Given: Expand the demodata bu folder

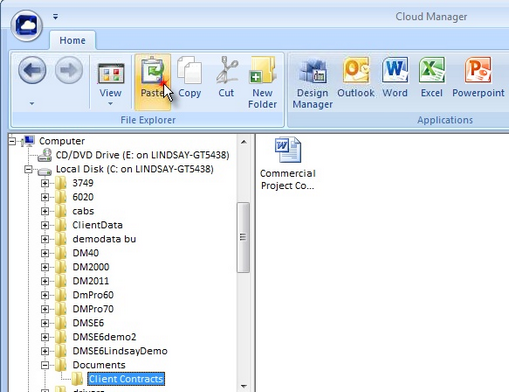Looking at the screenshot, I should pos(45,239).
